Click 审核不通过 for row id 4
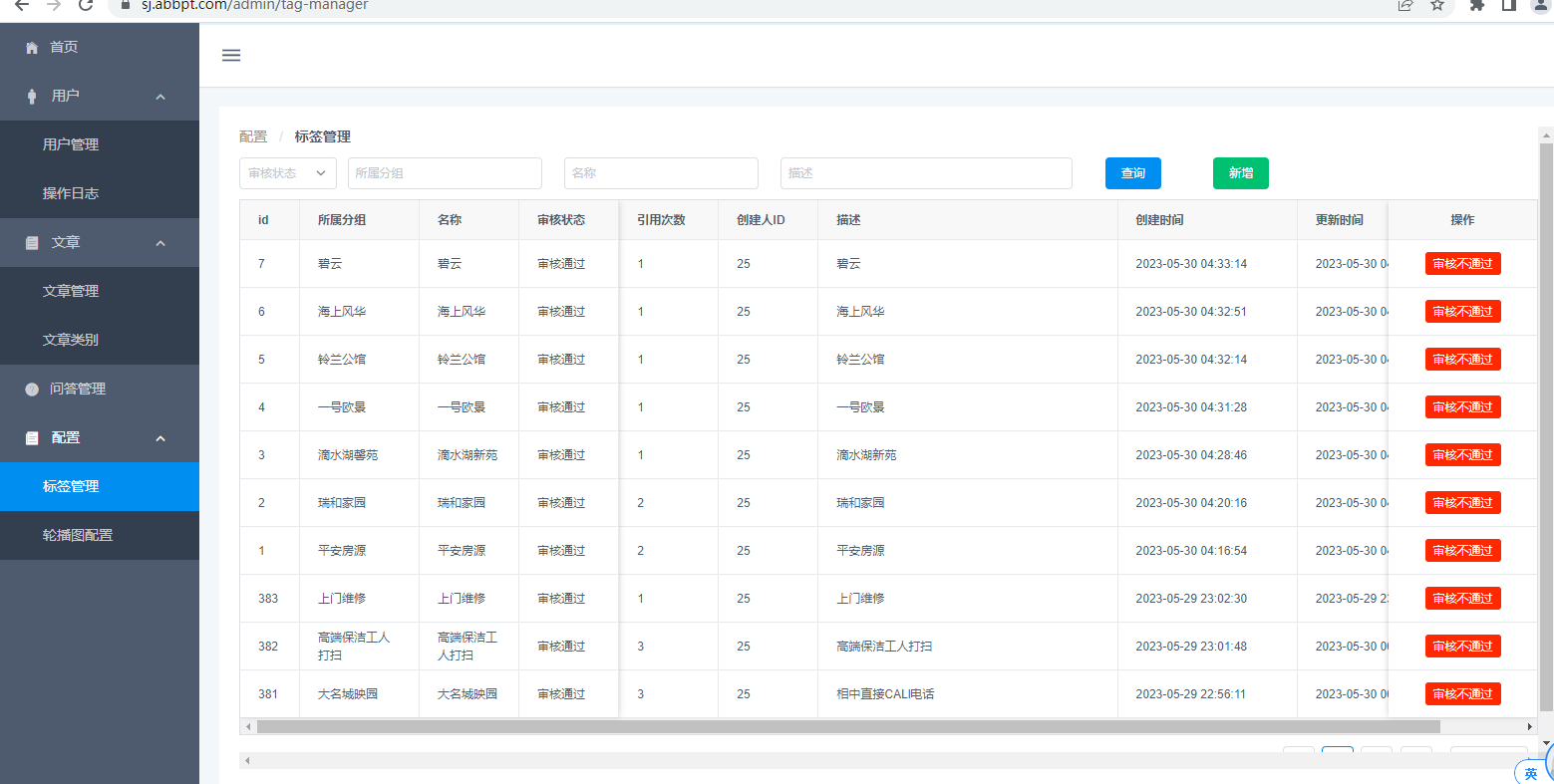 pyautogui.click(x=1463, y=407)
